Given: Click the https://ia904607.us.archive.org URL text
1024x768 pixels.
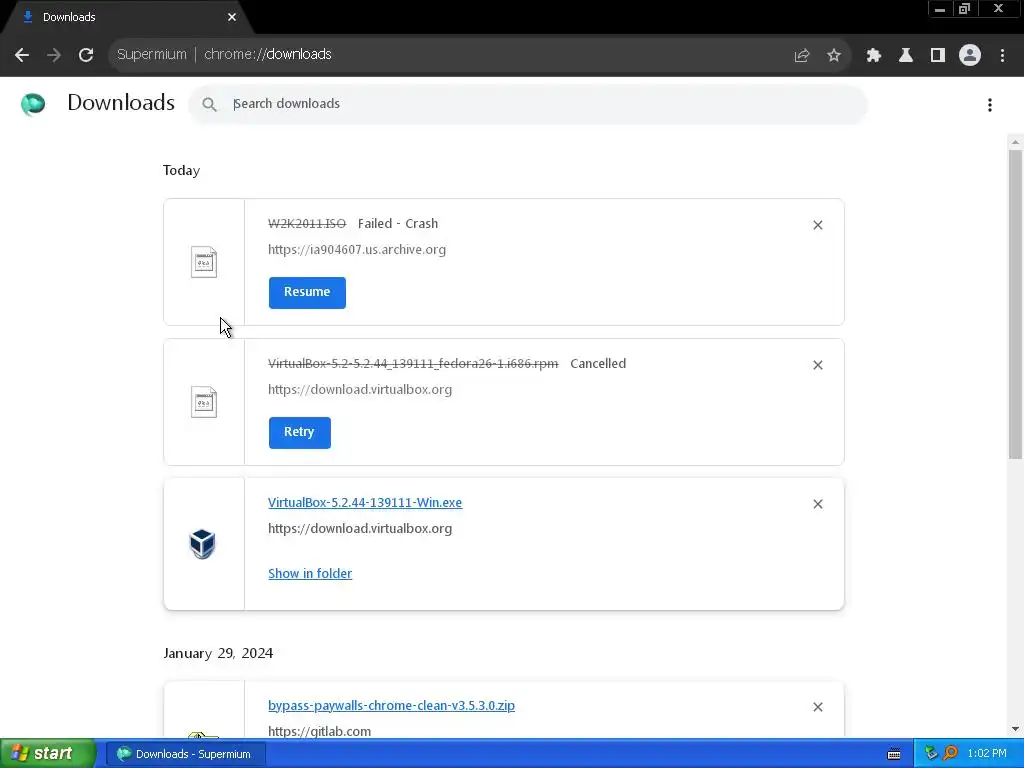Looking at the screenshot, I should click(x=357, y=249).
